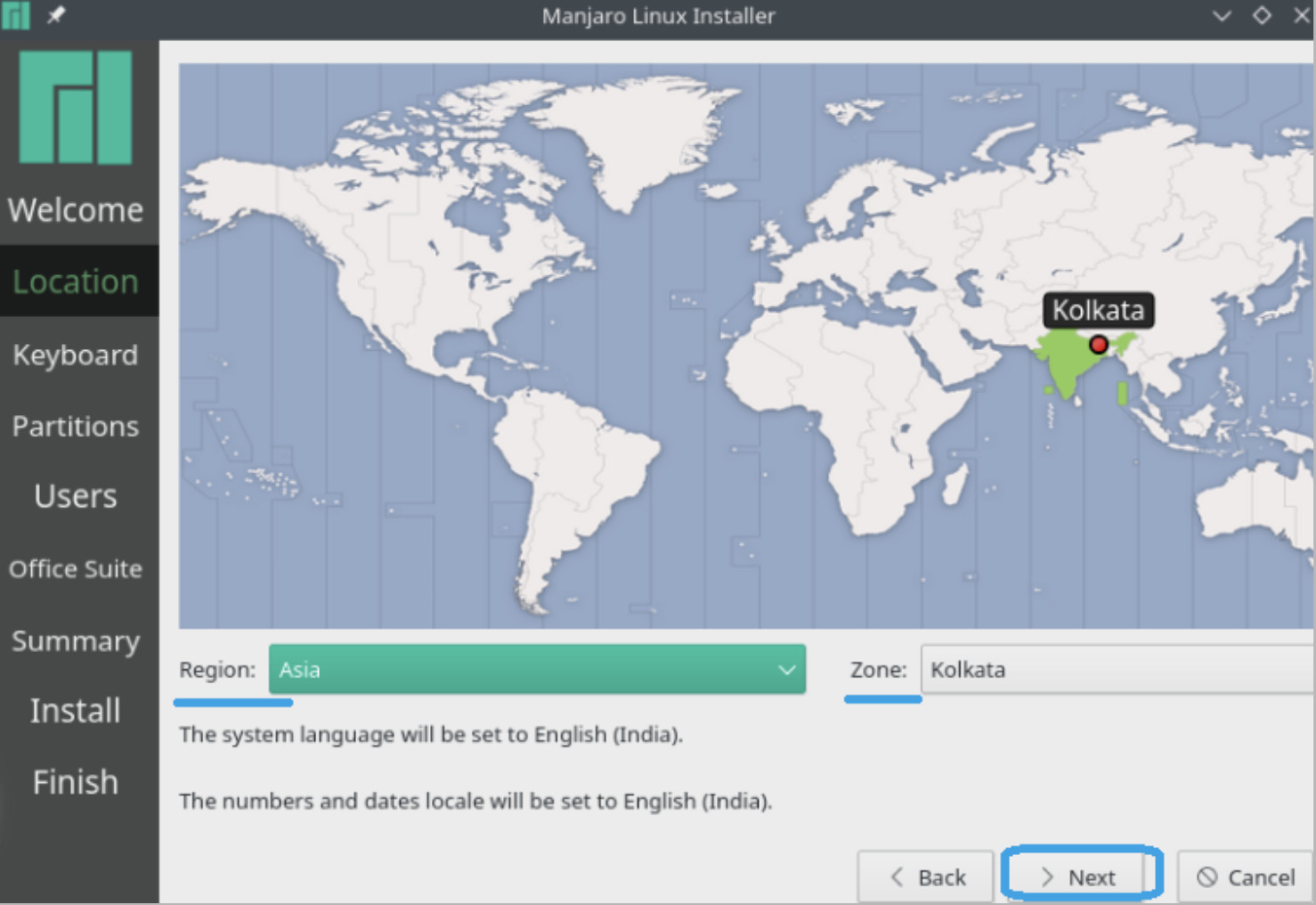Click the maximize diamond icon
Screen dimensions: 1316x905
click(1262, 16)
